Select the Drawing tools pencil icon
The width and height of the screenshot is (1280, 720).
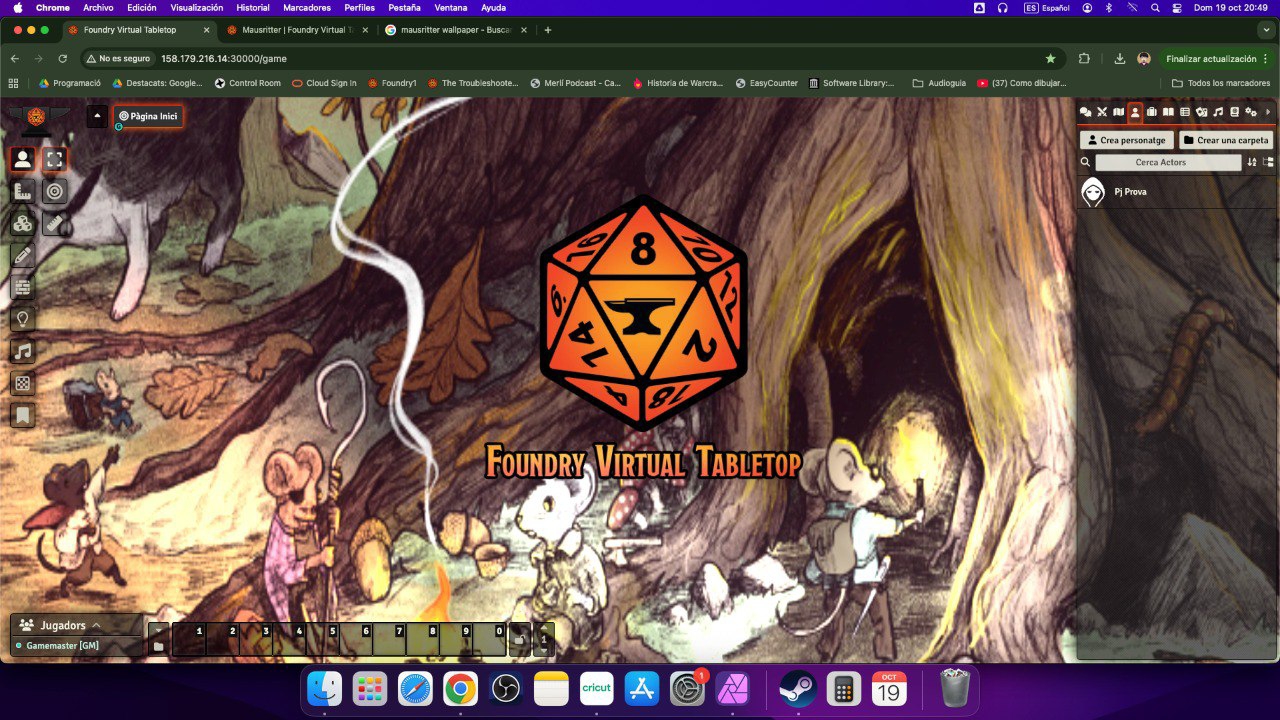[23, 255]
